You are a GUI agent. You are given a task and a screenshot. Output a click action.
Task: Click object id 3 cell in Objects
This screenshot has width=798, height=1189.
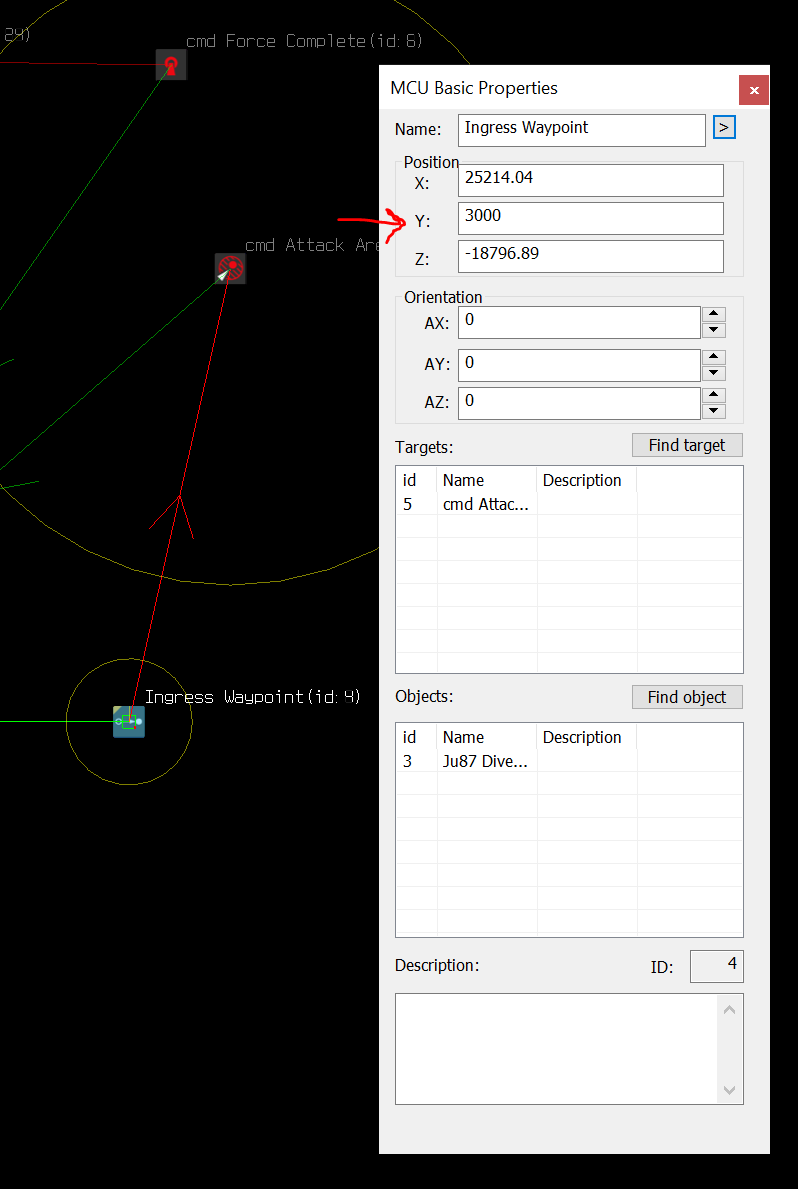416,761
